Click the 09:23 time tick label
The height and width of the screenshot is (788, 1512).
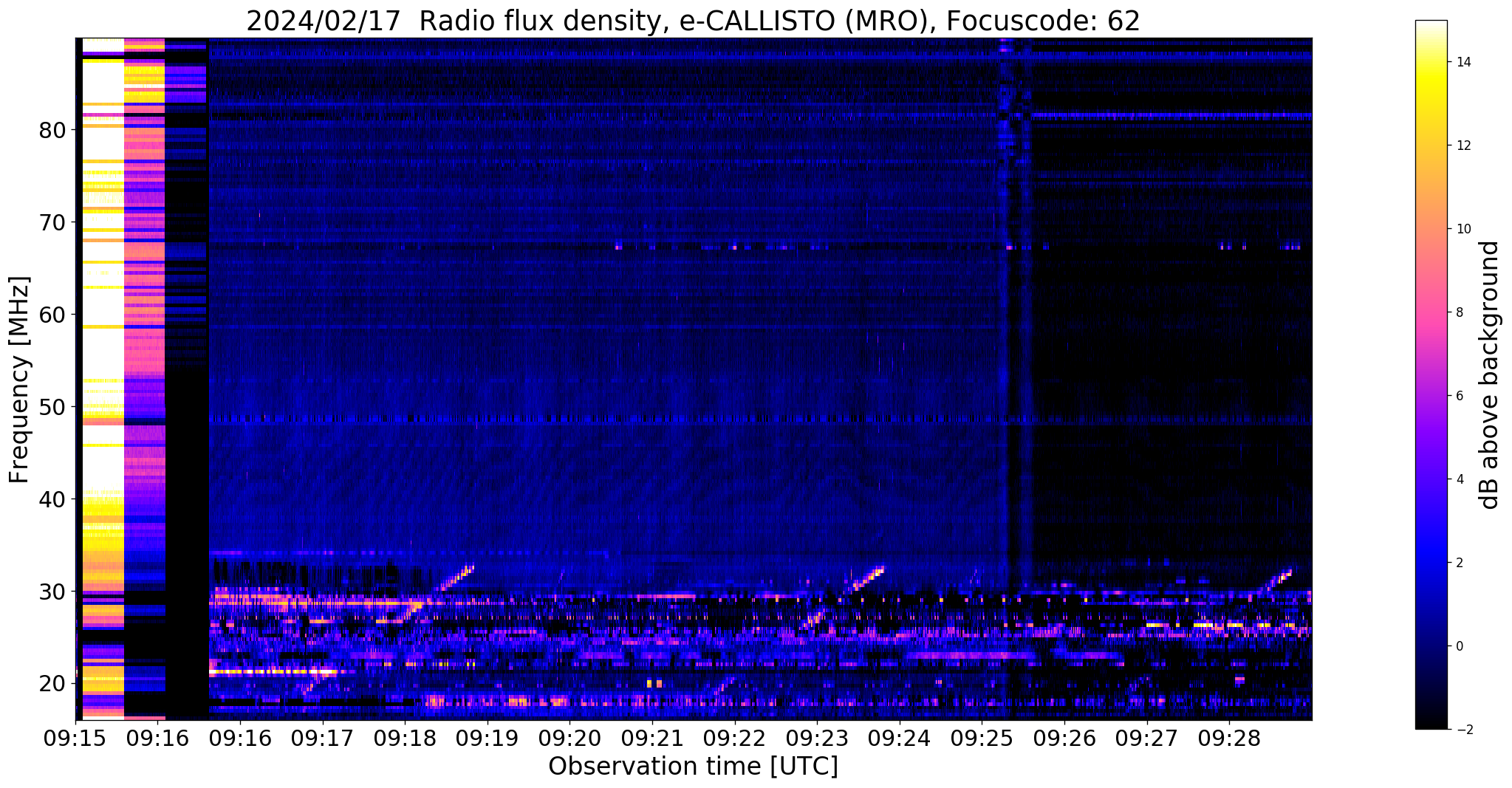click(817, 739)
